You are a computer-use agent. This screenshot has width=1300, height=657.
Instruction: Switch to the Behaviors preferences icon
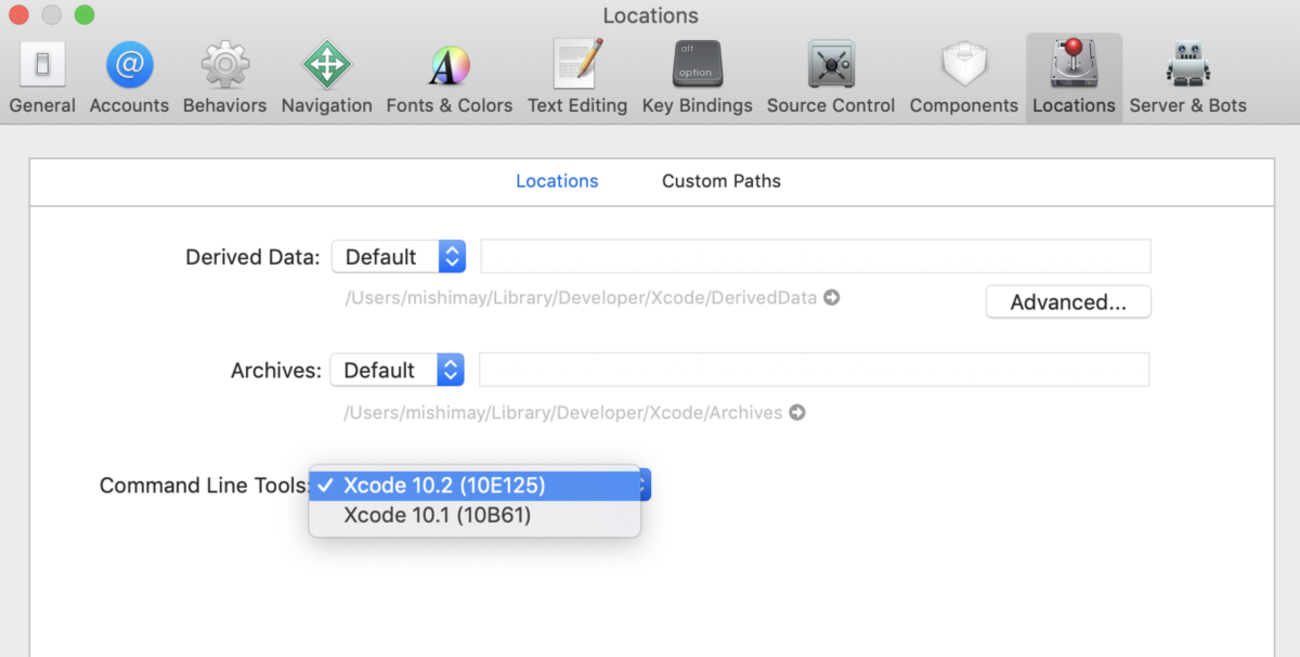pos(224,78)
